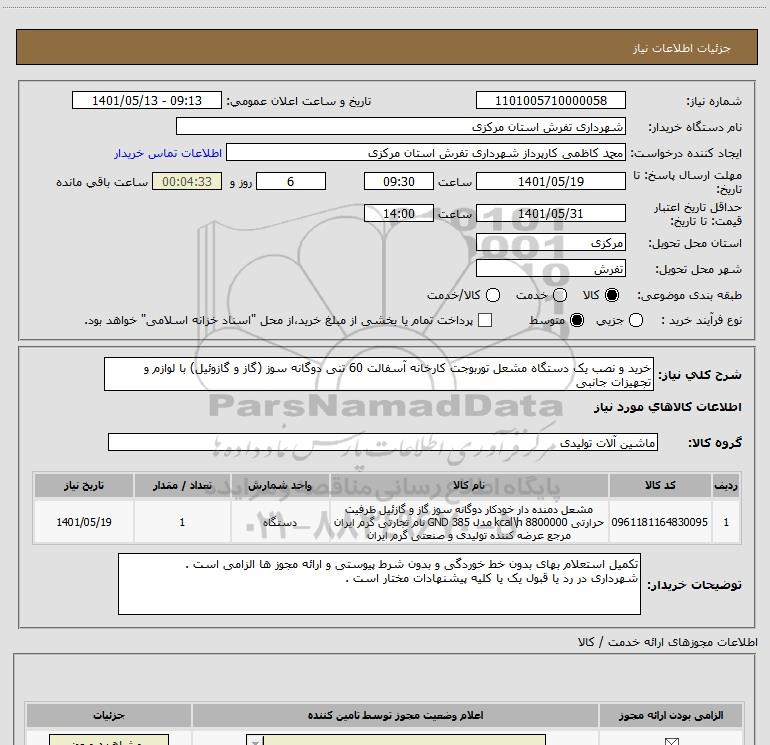
Task: Click general need description text box
Action: (379, 374)
